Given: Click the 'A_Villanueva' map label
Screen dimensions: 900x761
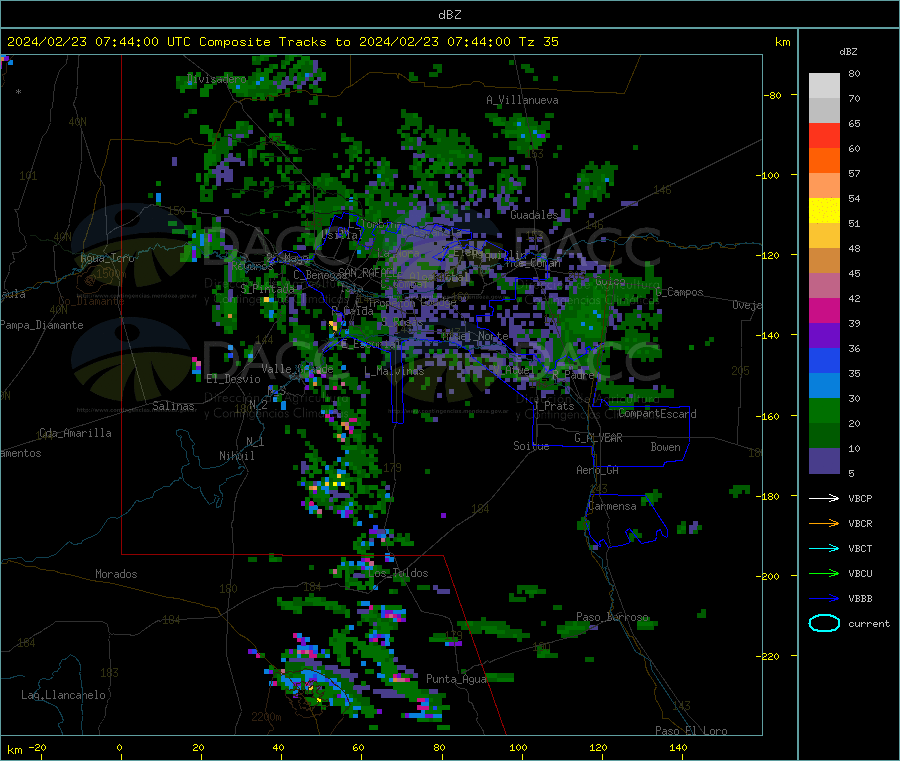Looking at the screenshot, I should click(522, 100).
